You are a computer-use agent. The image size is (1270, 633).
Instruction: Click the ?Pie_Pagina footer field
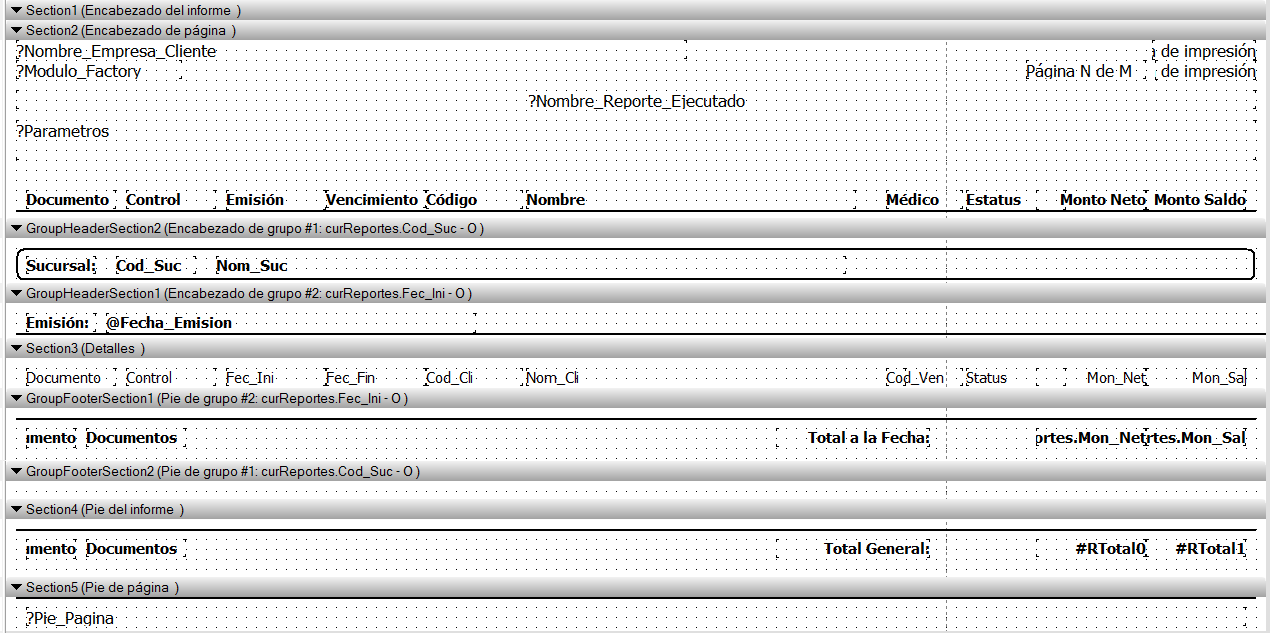[636, 619]
